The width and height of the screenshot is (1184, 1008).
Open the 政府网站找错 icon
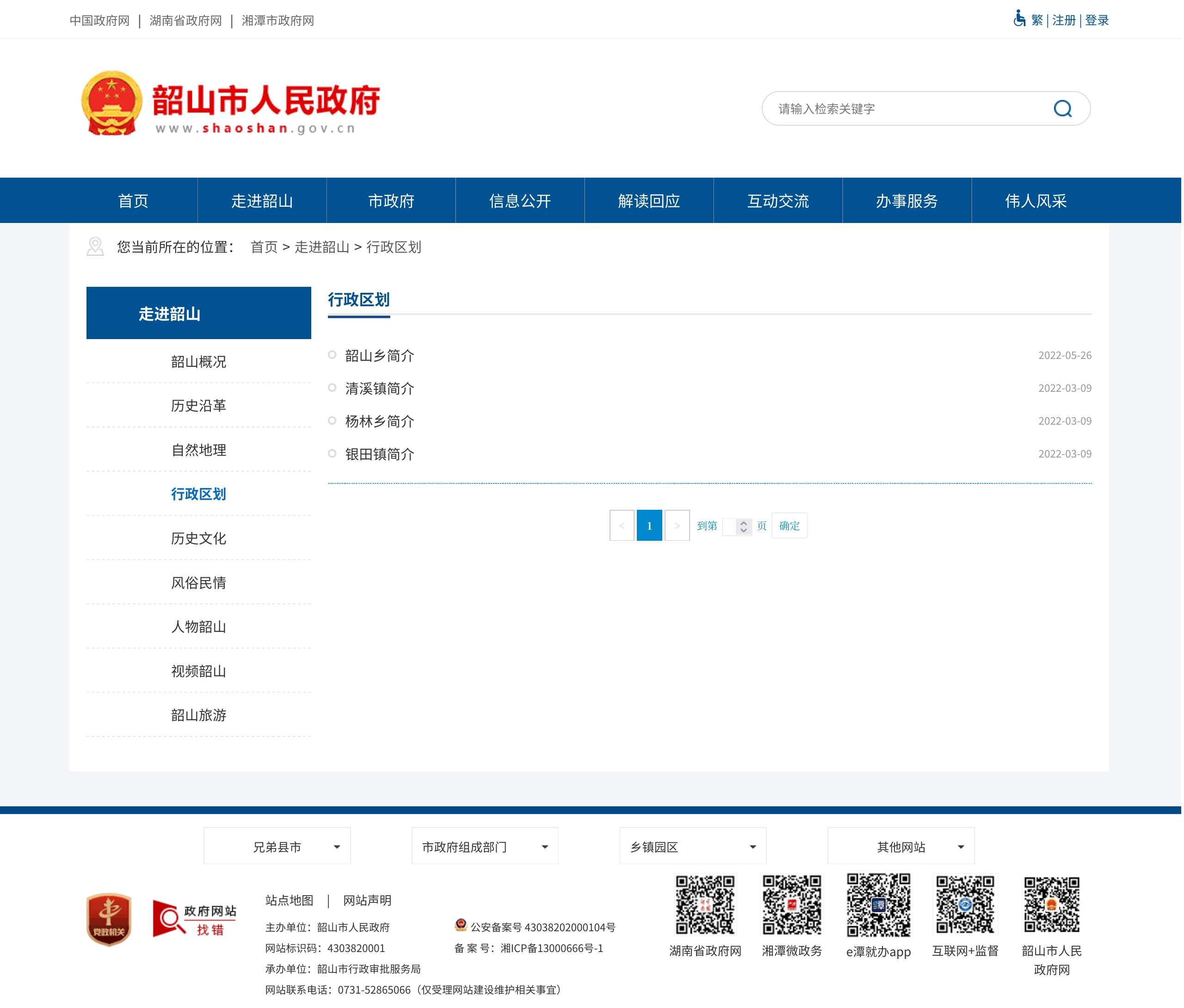pyautogui.click(x=194, y=919)
